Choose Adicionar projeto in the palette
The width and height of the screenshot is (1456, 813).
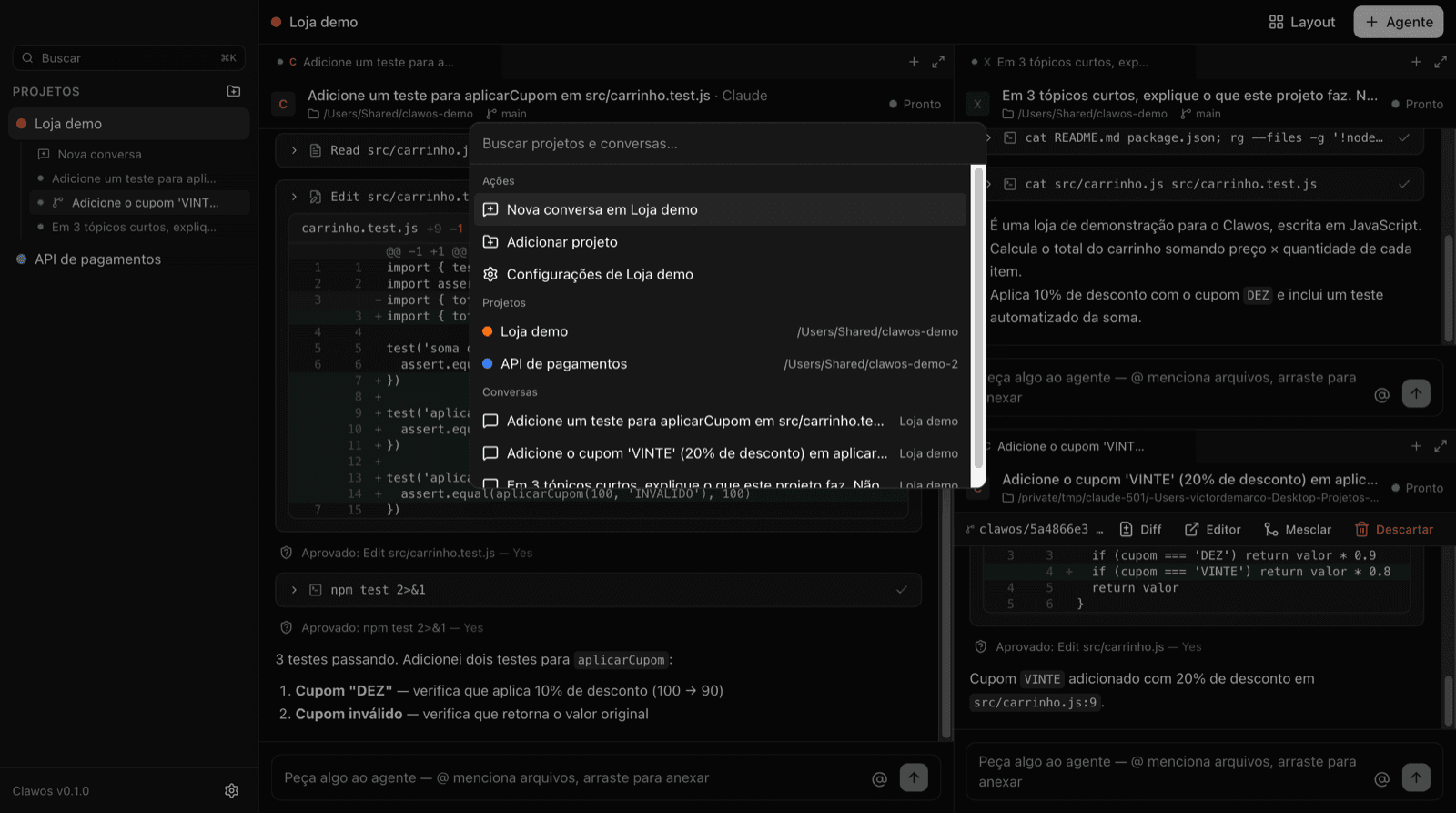721,242
